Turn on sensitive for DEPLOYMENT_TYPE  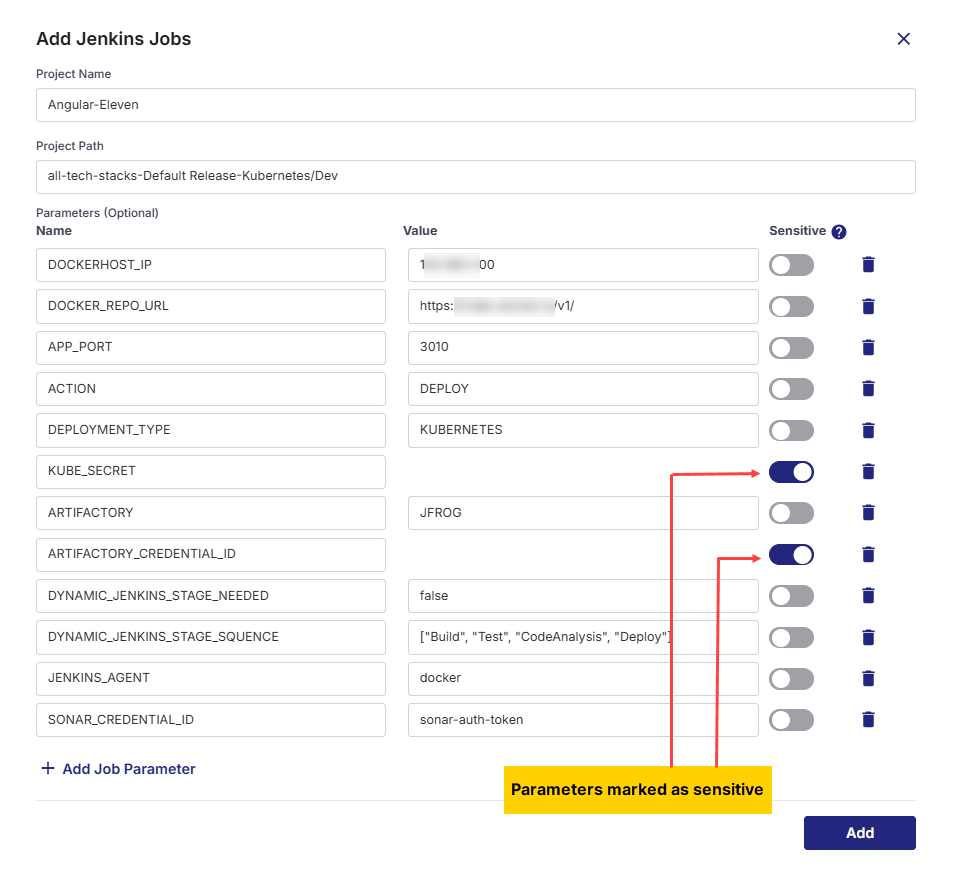tap(791, 431)
